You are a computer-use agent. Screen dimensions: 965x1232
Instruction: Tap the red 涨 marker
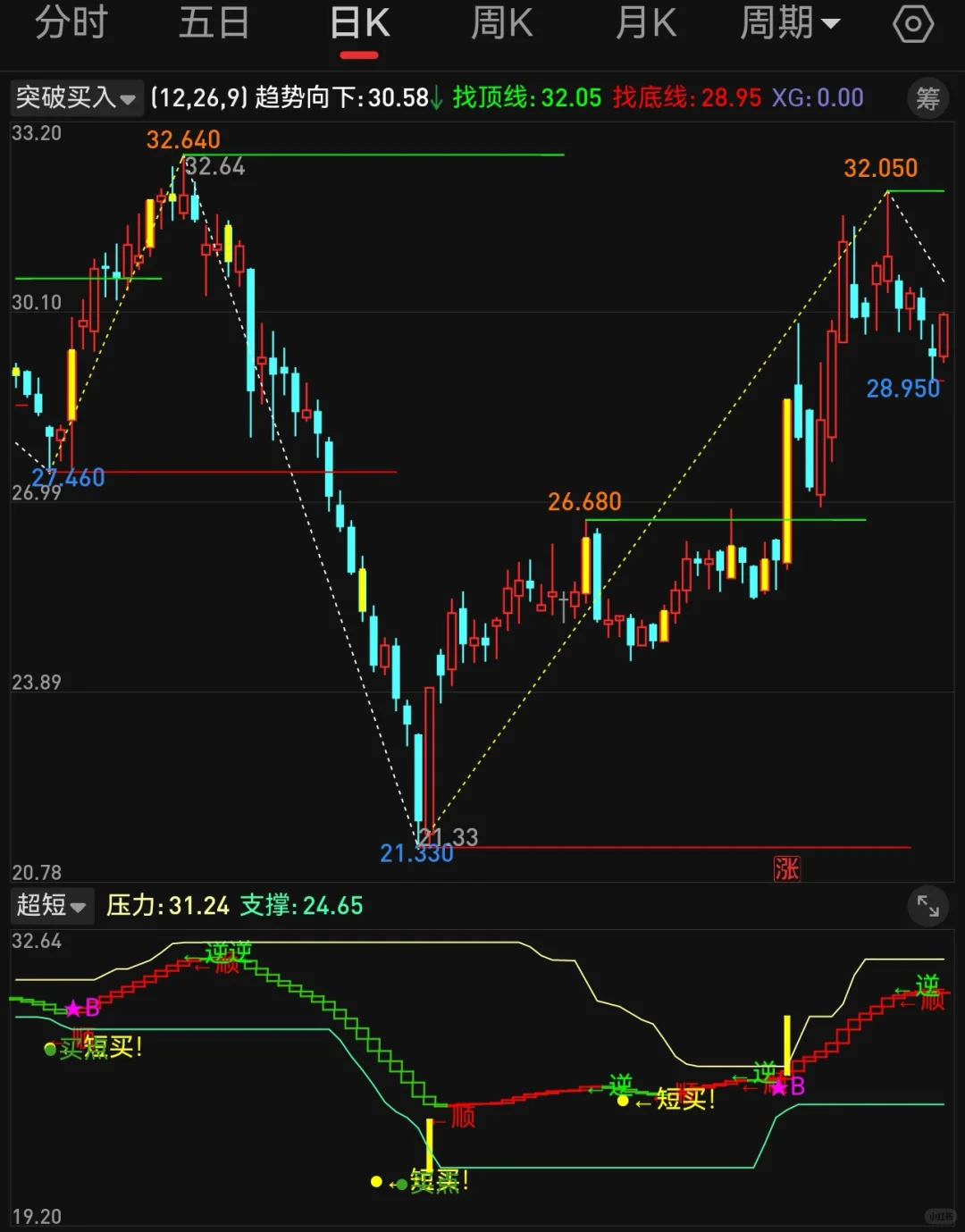click(x=787, y=868)
